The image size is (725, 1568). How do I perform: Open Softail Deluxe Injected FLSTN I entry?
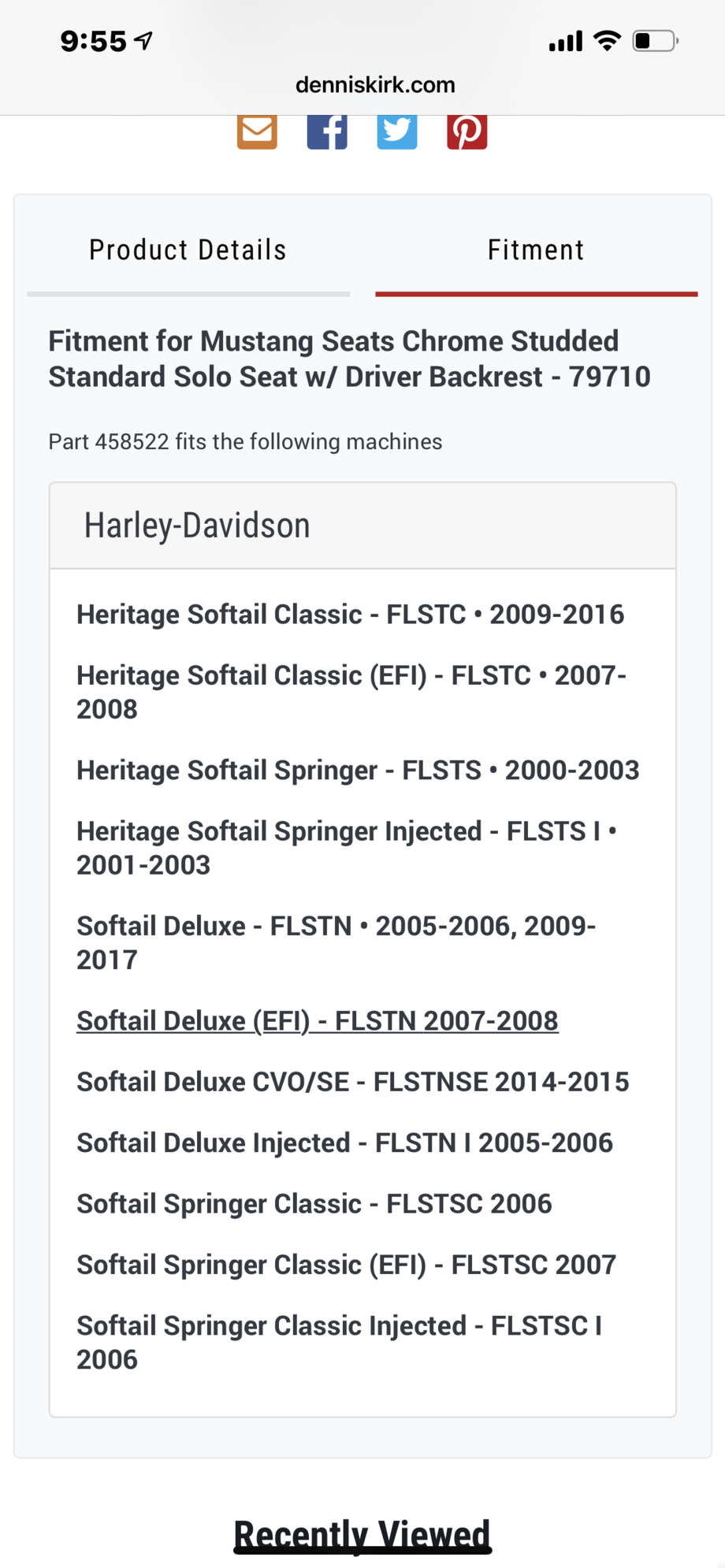coord(344,1143)
